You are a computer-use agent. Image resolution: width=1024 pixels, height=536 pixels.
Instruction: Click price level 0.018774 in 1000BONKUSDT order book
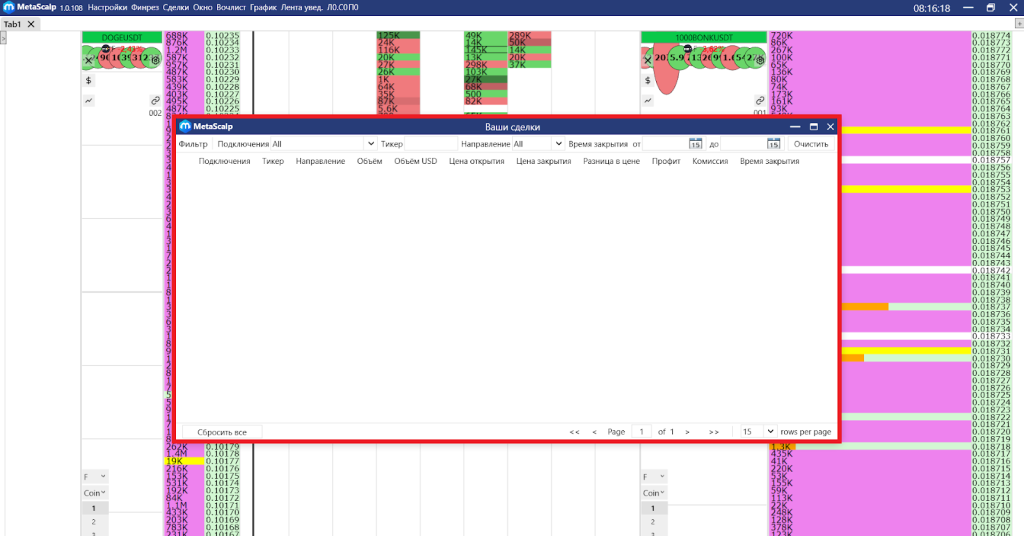tap(991, 35)
